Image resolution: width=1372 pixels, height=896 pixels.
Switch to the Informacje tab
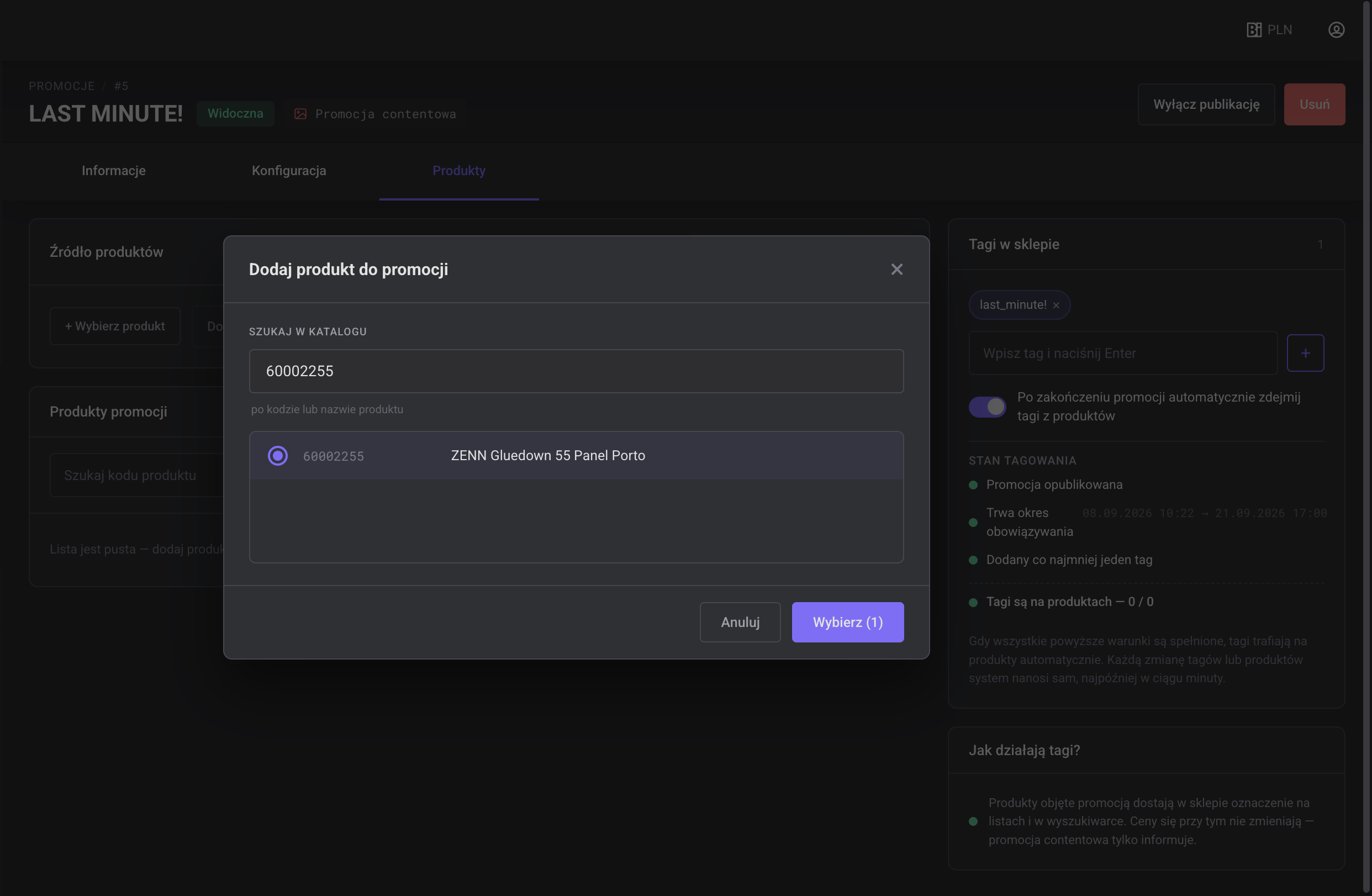tap(114, 171)
